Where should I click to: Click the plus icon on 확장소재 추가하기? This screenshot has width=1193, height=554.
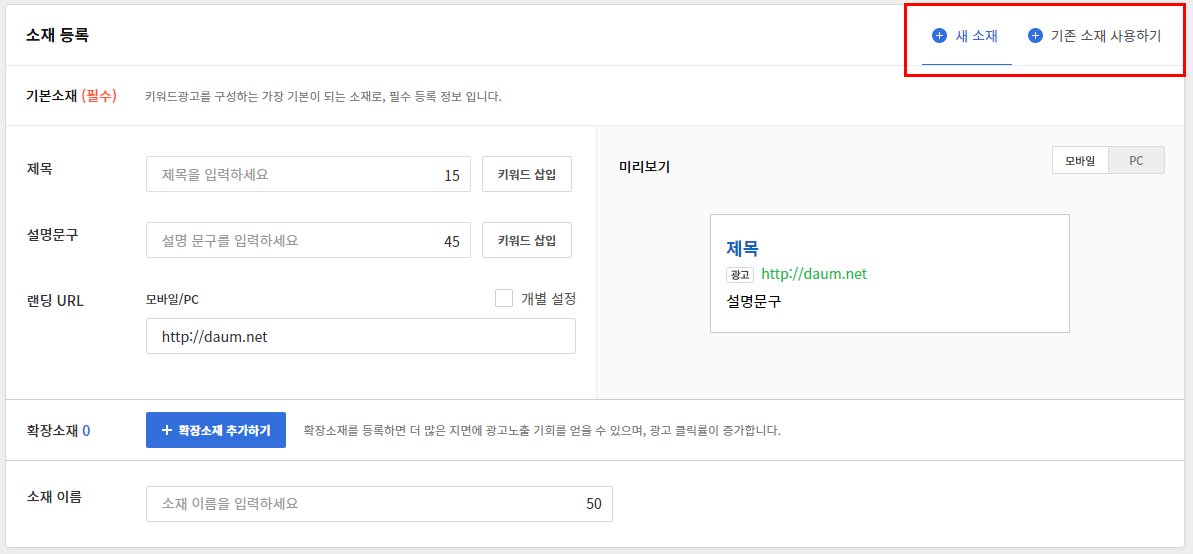tap(165, 430)
